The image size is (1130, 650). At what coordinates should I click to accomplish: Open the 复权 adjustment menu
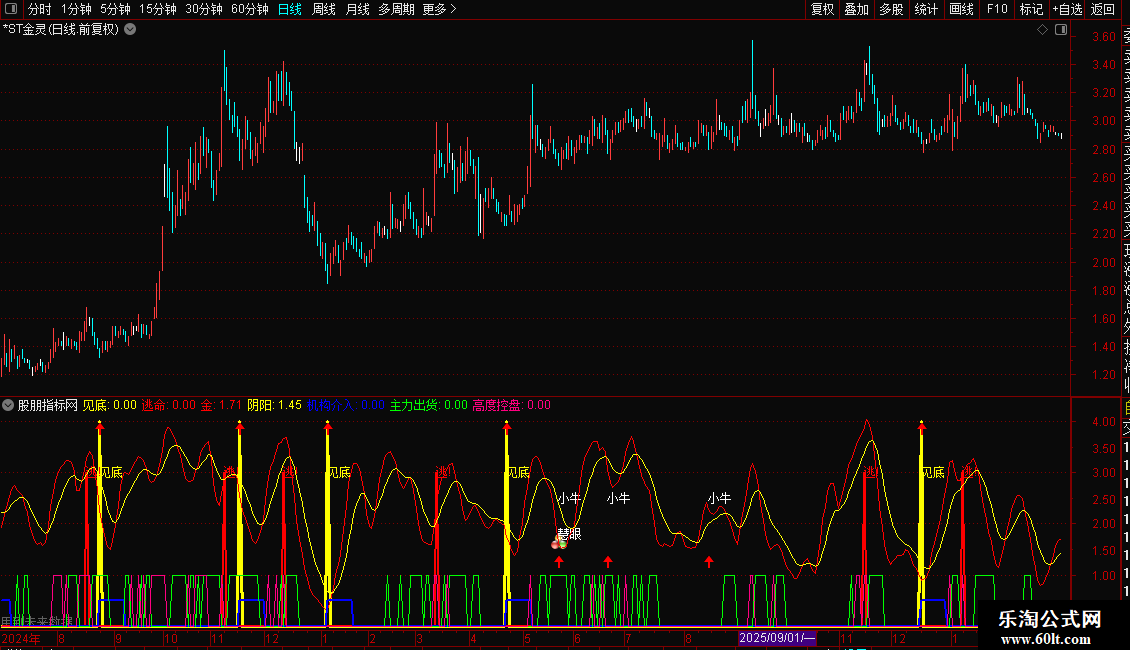pyautogui.click(x=822, y=9)
